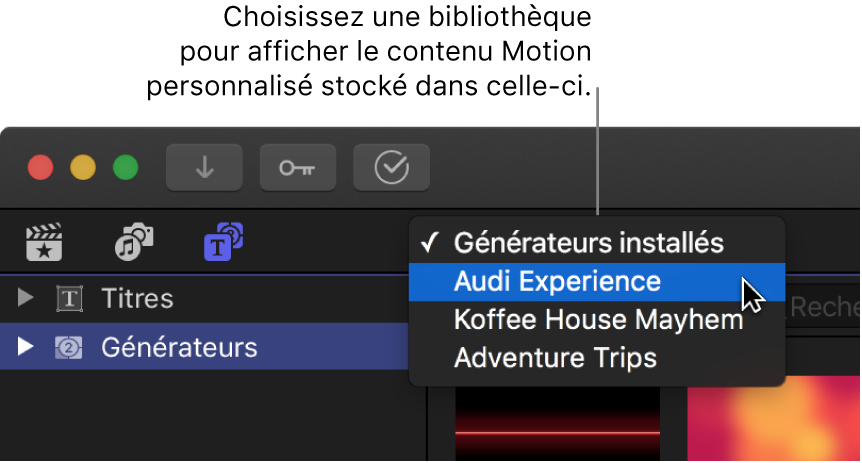Show the Photos and Audio sidebar
This screenshot has height=463, width=862.
tap(133, 242)
